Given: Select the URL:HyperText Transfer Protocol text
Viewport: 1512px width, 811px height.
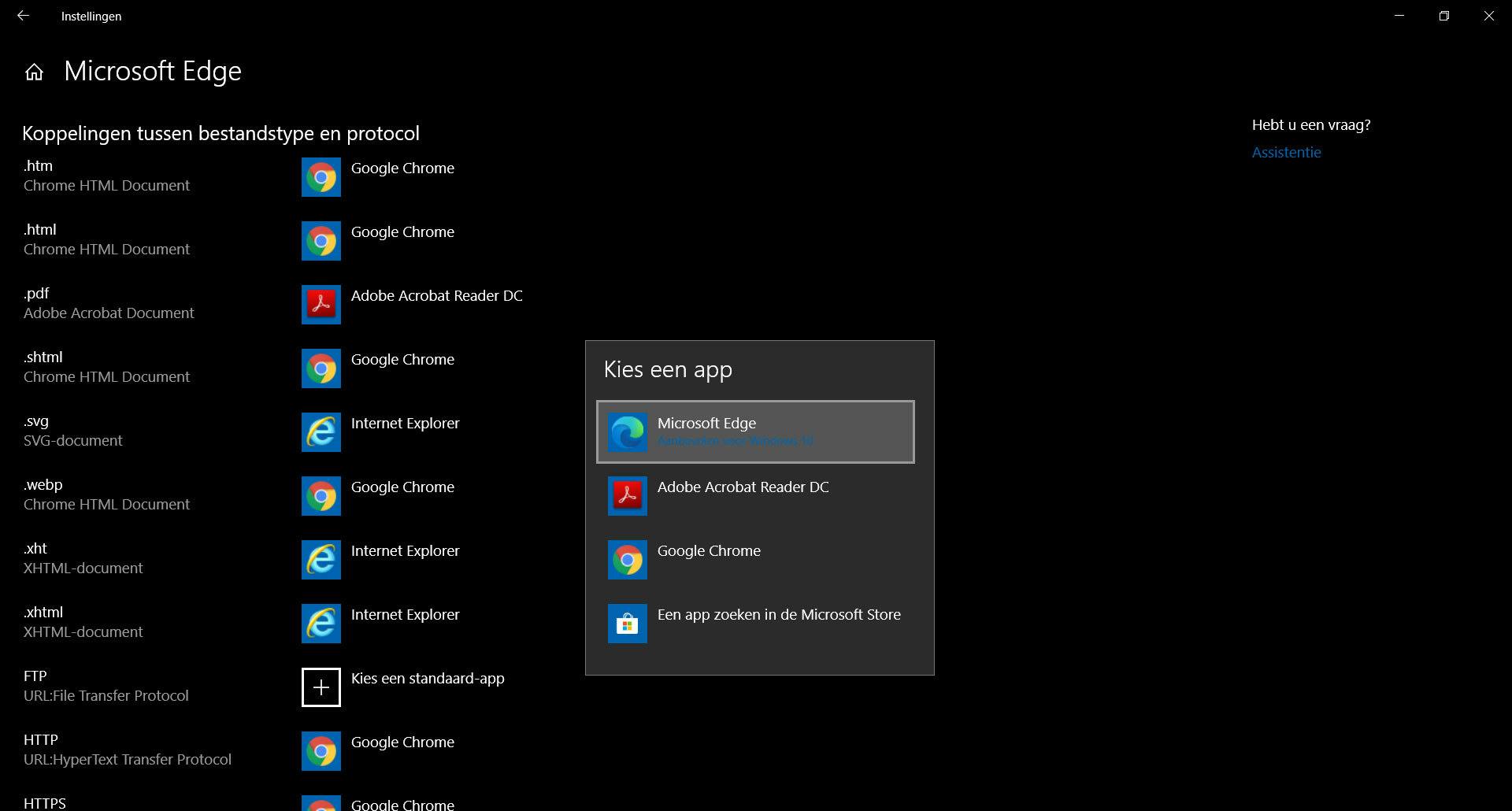Looking at the screenshot, I should (x=128, y=760).
